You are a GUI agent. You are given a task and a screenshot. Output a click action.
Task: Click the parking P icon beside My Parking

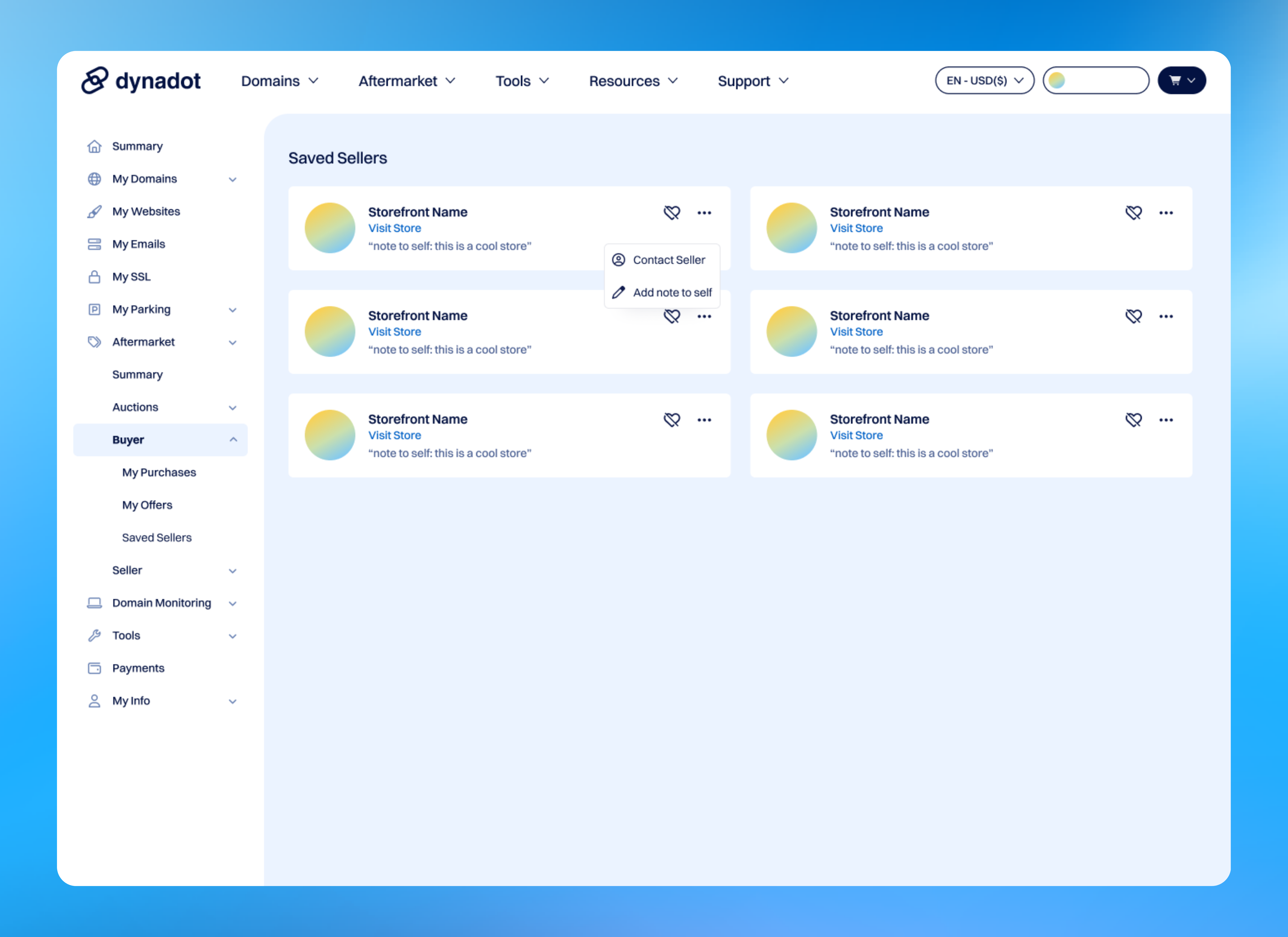pos(94,310)
